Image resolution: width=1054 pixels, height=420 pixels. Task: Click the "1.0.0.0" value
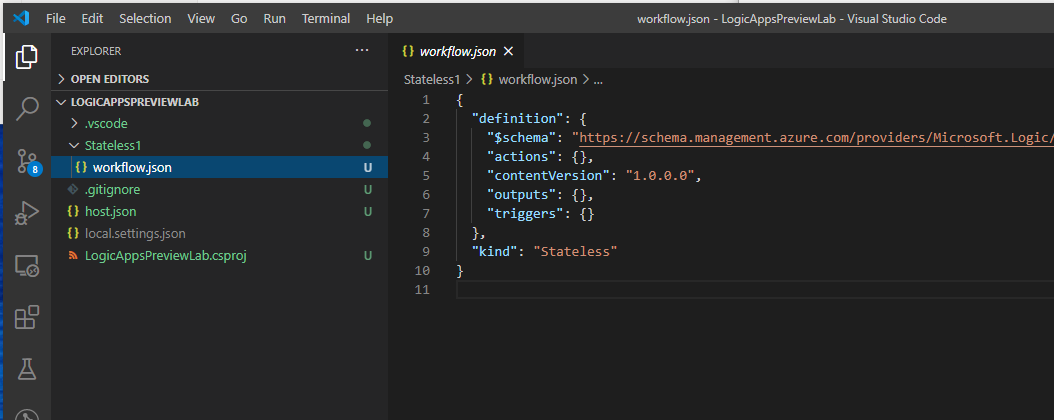coord(660,176)
